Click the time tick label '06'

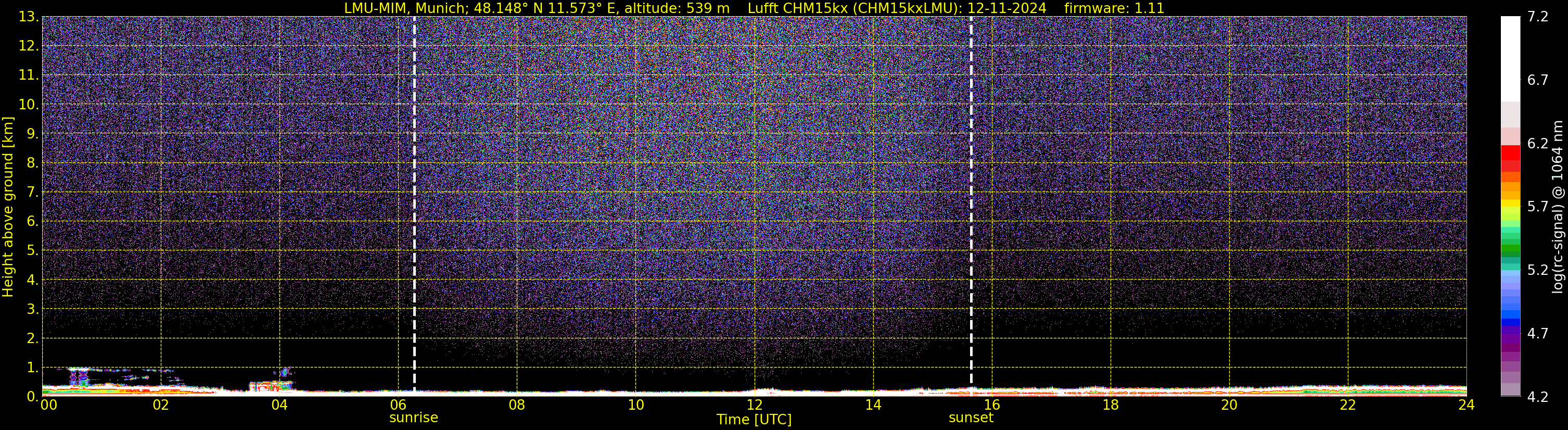(x=398, y=405)
